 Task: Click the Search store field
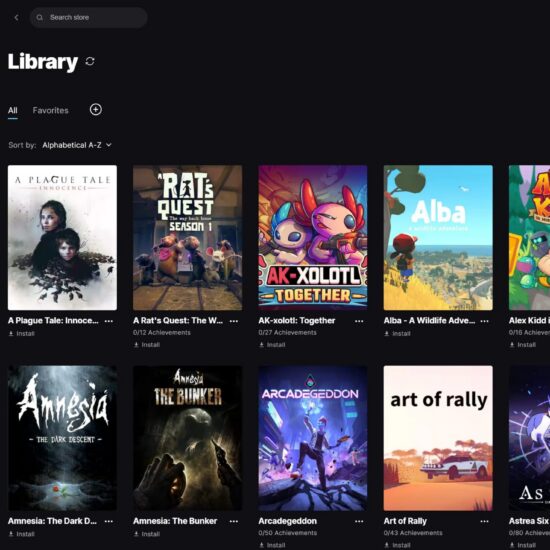(88, 17)
